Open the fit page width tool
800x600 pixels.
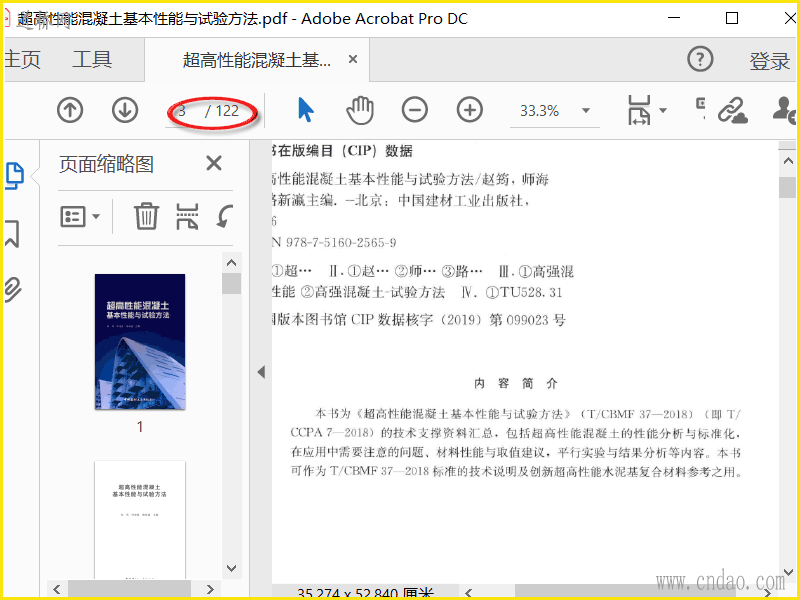pos(639,110)
